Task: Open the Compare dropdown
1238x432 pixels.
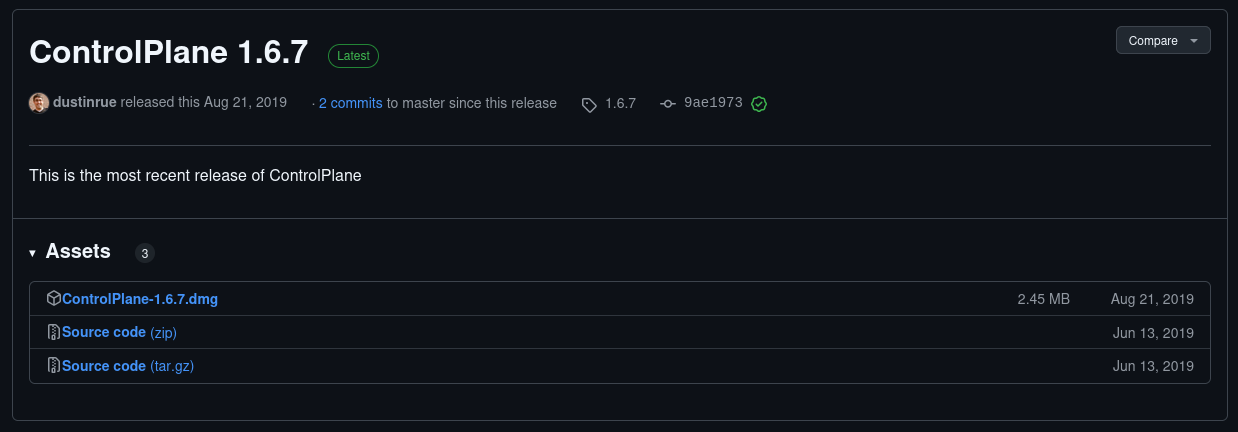Action: [x=1163, y=40]
